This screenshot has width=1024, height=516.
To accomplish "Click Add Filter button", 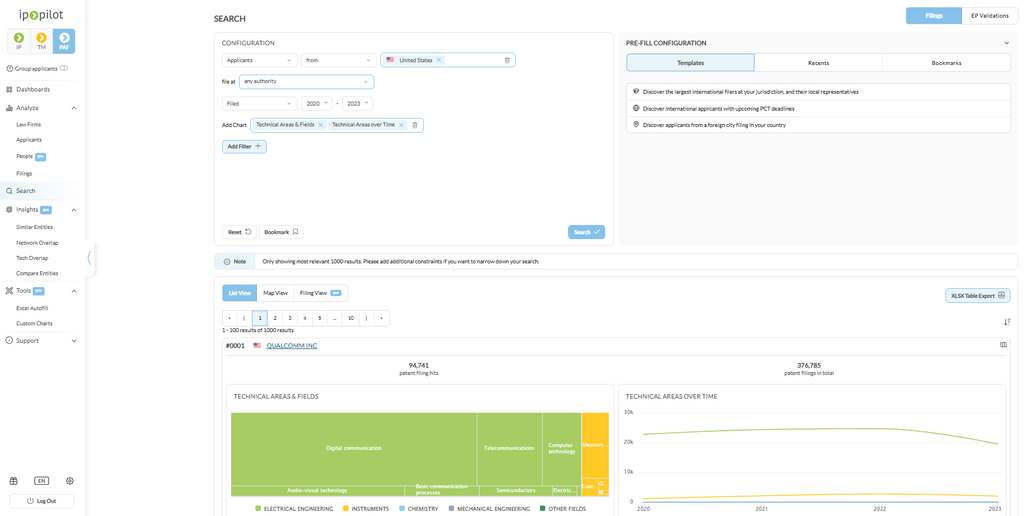I will [244, 146].
